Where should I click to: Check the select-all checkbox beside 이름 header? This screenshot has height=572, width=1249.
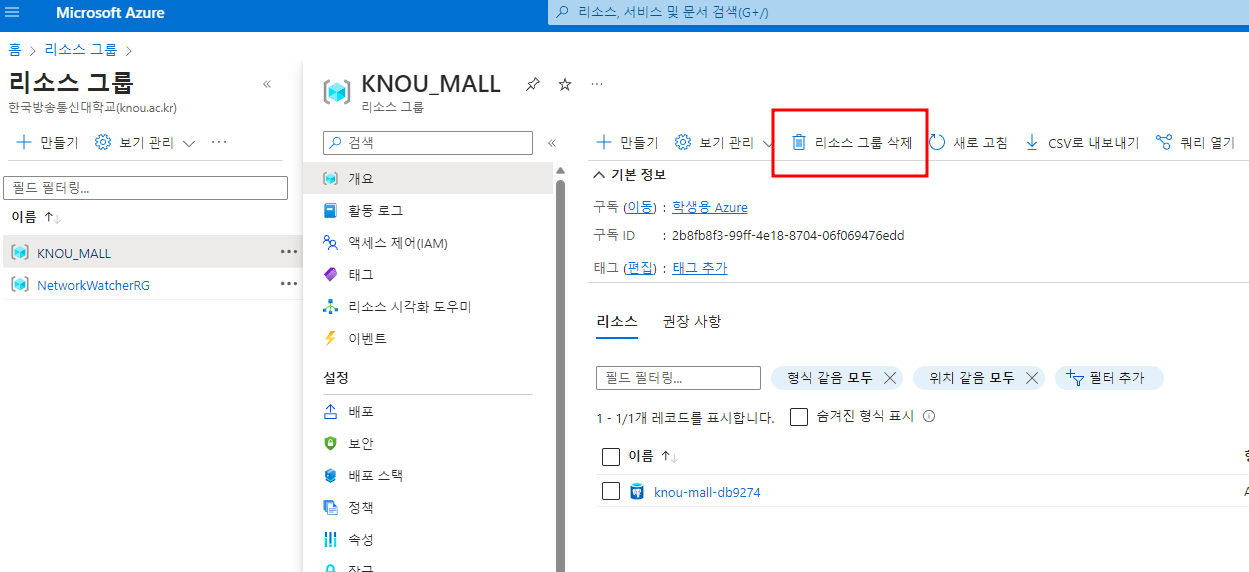[x=611, y=457]
